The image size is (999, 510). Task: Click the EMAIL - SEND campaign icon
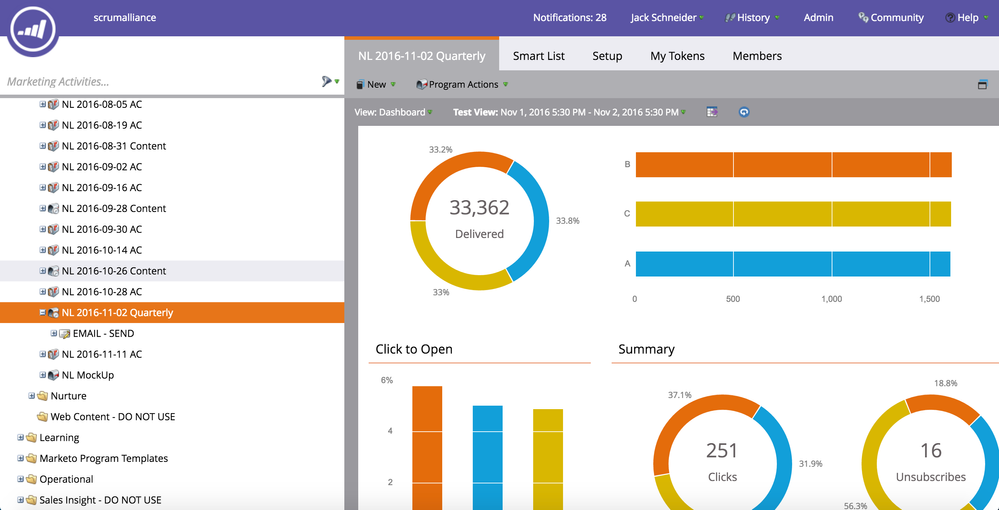[64, 333]
